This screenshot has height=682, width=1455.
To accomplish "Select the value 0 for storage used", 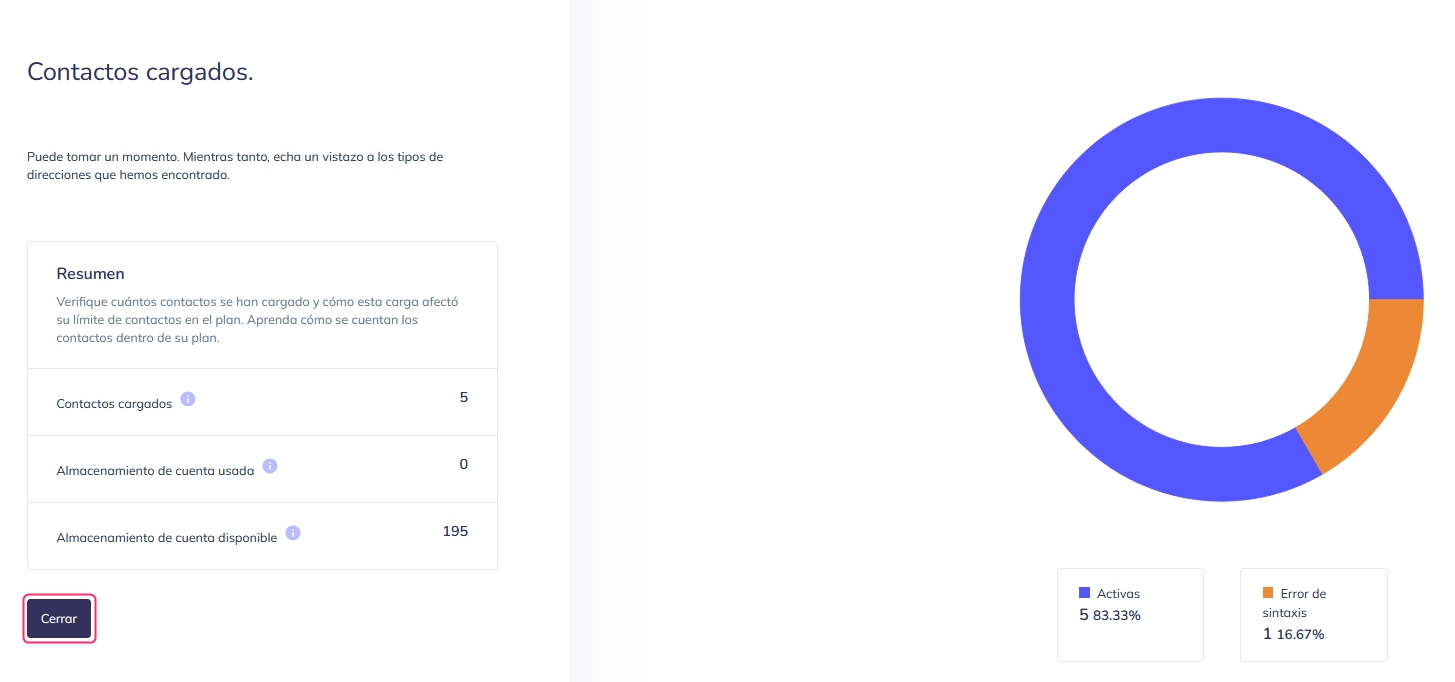I will [x=464, y=464].
